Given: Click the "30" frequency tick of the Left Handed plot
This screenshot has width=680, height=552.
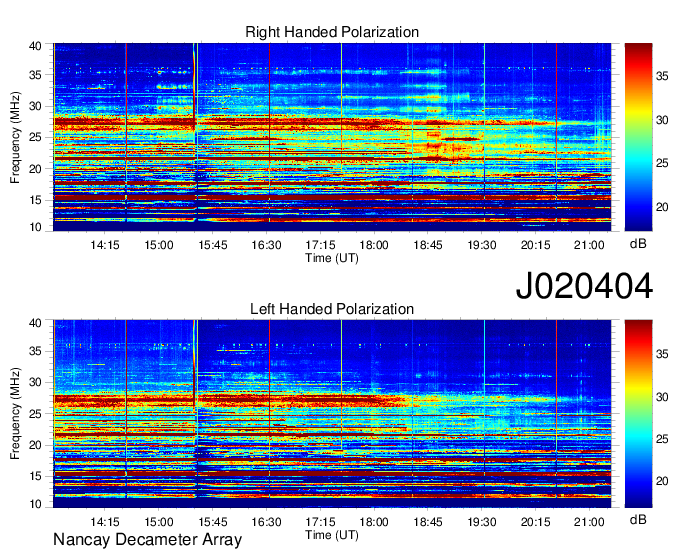Looking at the screenshot, I should pyautogui.click(x=36, y=382).
